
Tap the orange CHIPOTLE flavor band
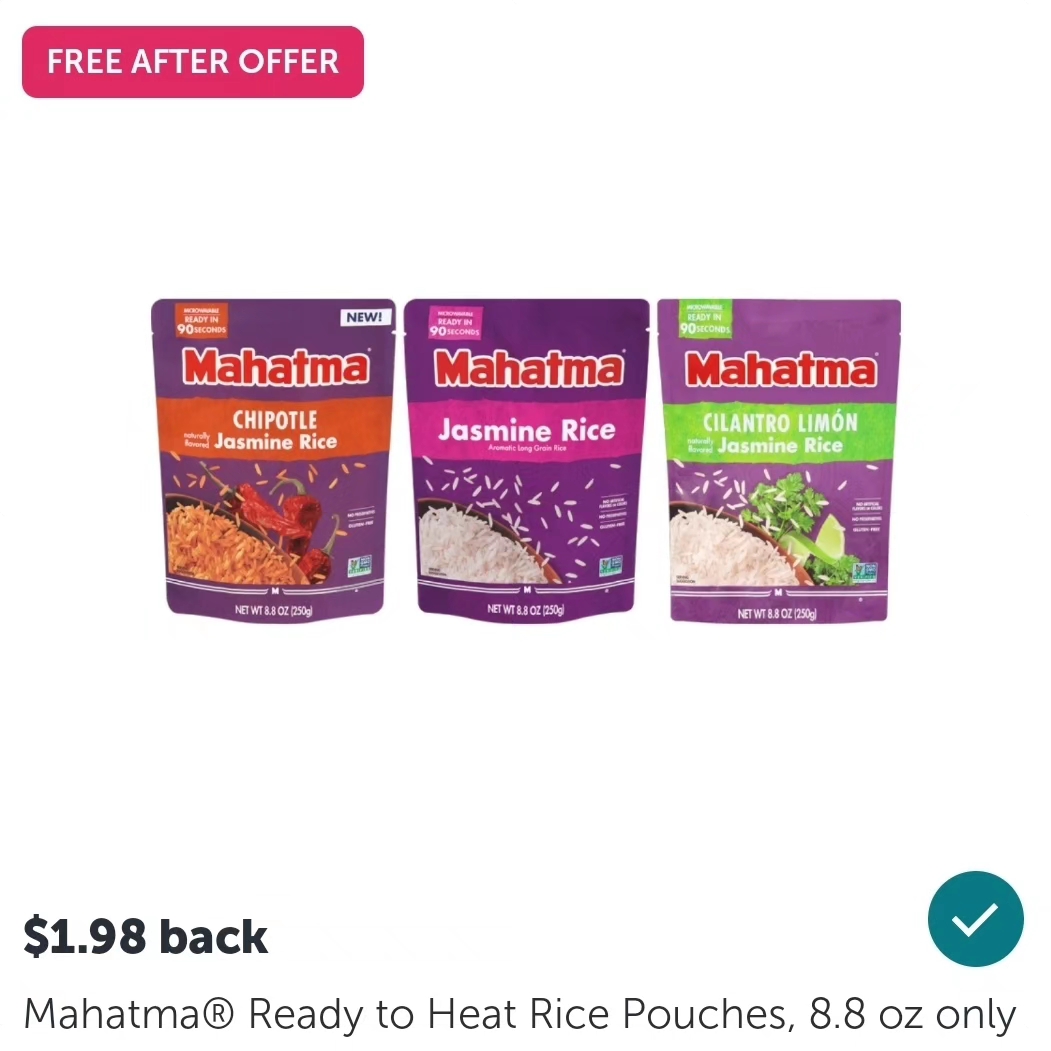pyautogui.click(x=274, y=428)
